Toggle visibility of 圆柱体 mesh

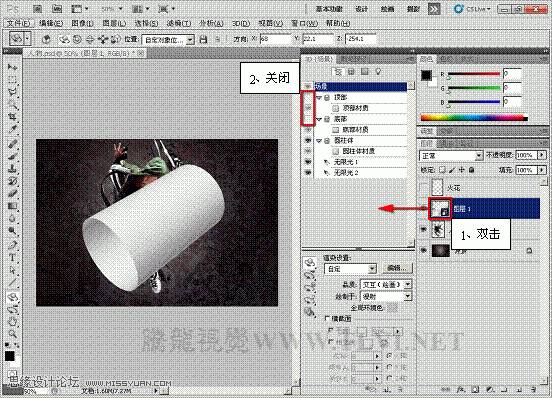click(308, 140)
